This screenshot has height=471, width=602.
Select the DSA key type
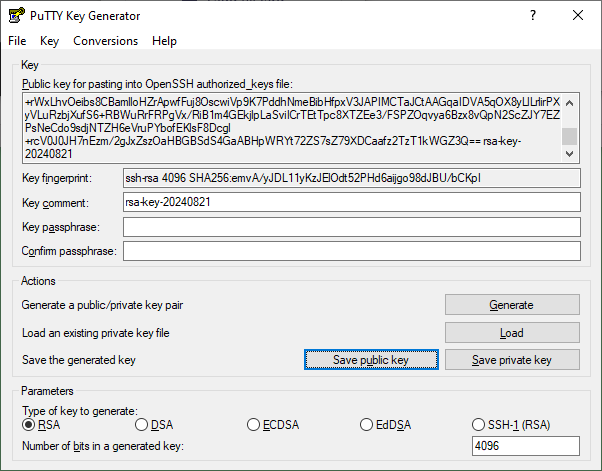click(154, 425)
